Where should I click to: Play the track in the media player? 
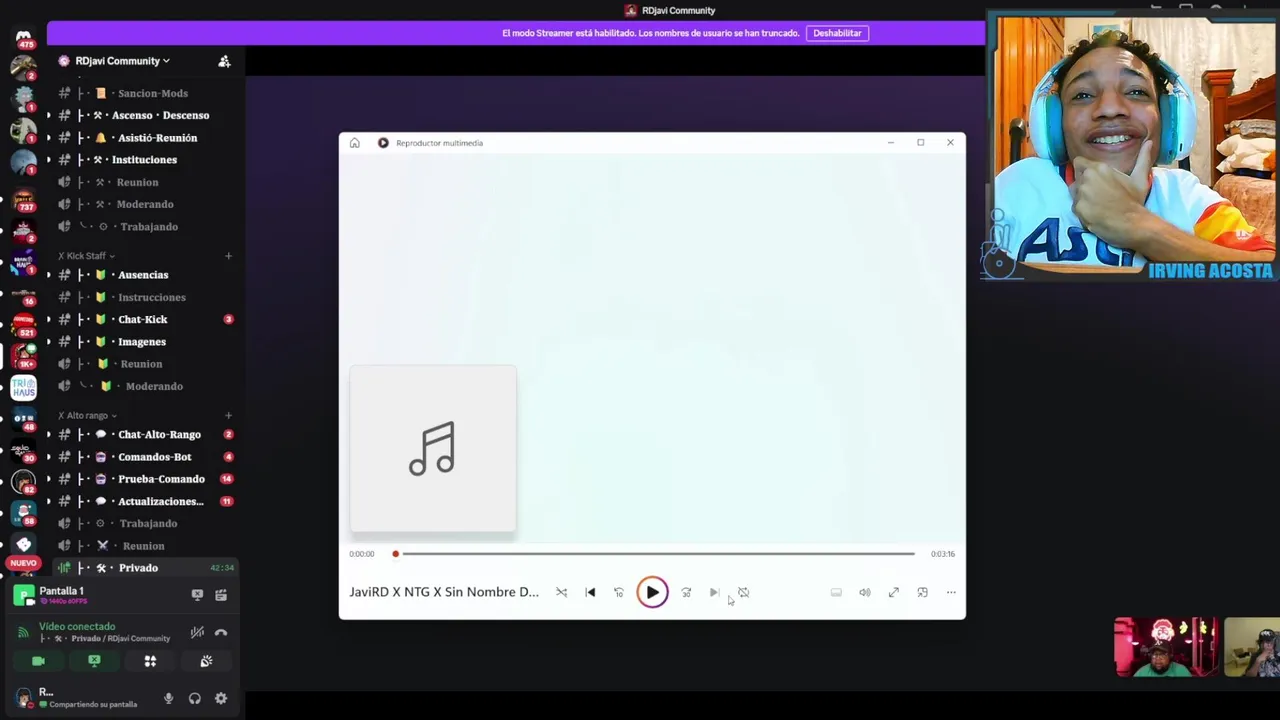(x=652, y=592)
